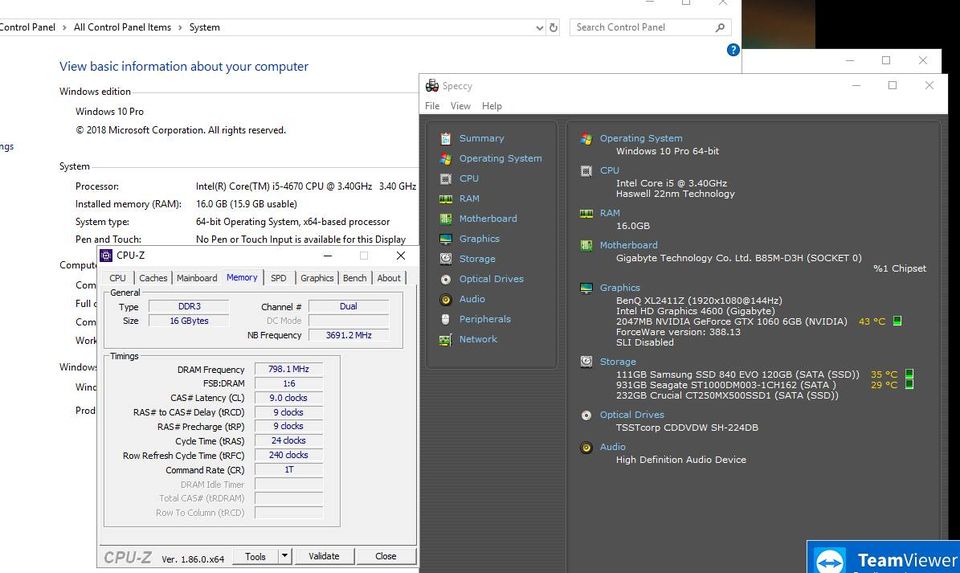Click the Motherboard icon in Speccy sidebar
The height and width of the screenshot is (573, 960).
point(446,218)
